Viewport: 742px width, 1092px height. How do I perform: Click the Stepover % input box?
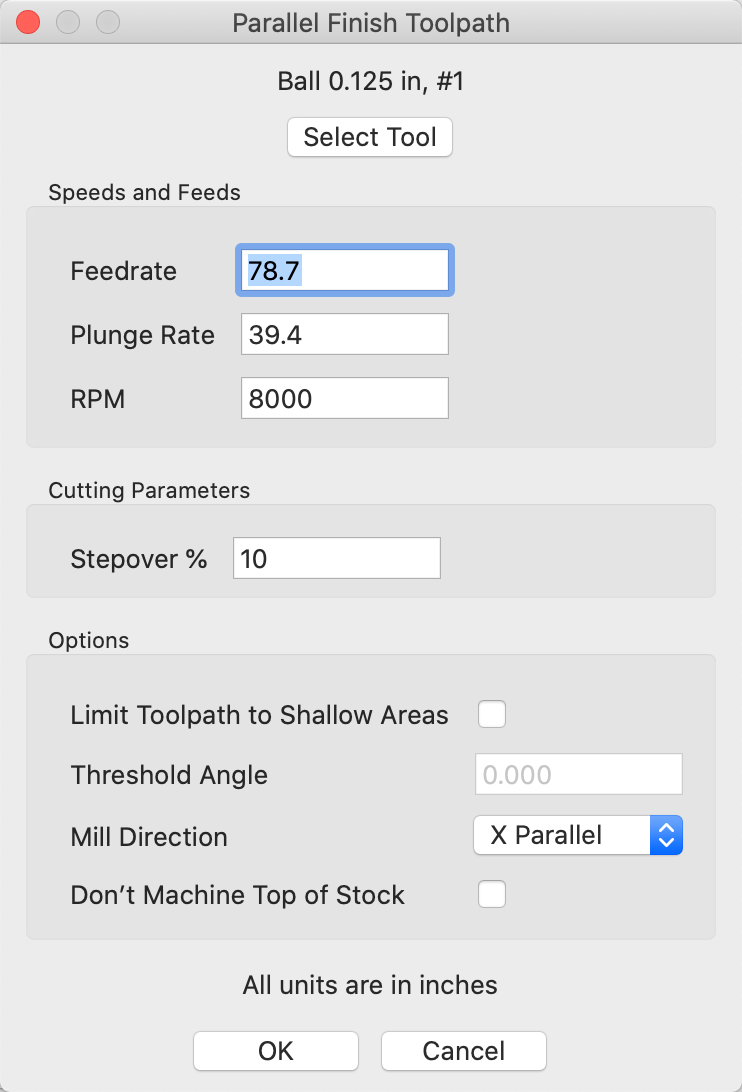(x=337, y=558)
